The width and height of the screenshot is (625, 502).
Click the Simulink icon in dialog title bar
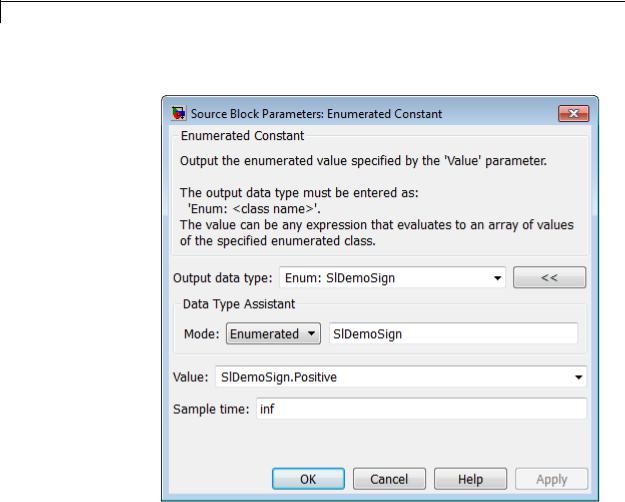click(x=179, y=114)
